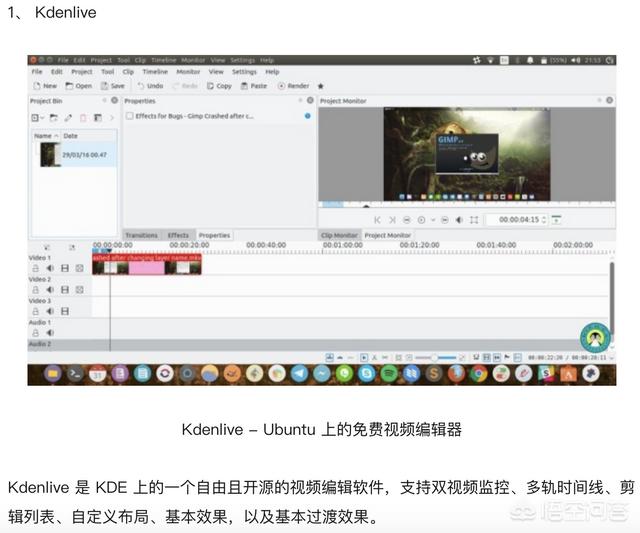Toggle the Effects for Bugs checkbox
The width and height of the screenshot is (640, 533).
[129, 116]
